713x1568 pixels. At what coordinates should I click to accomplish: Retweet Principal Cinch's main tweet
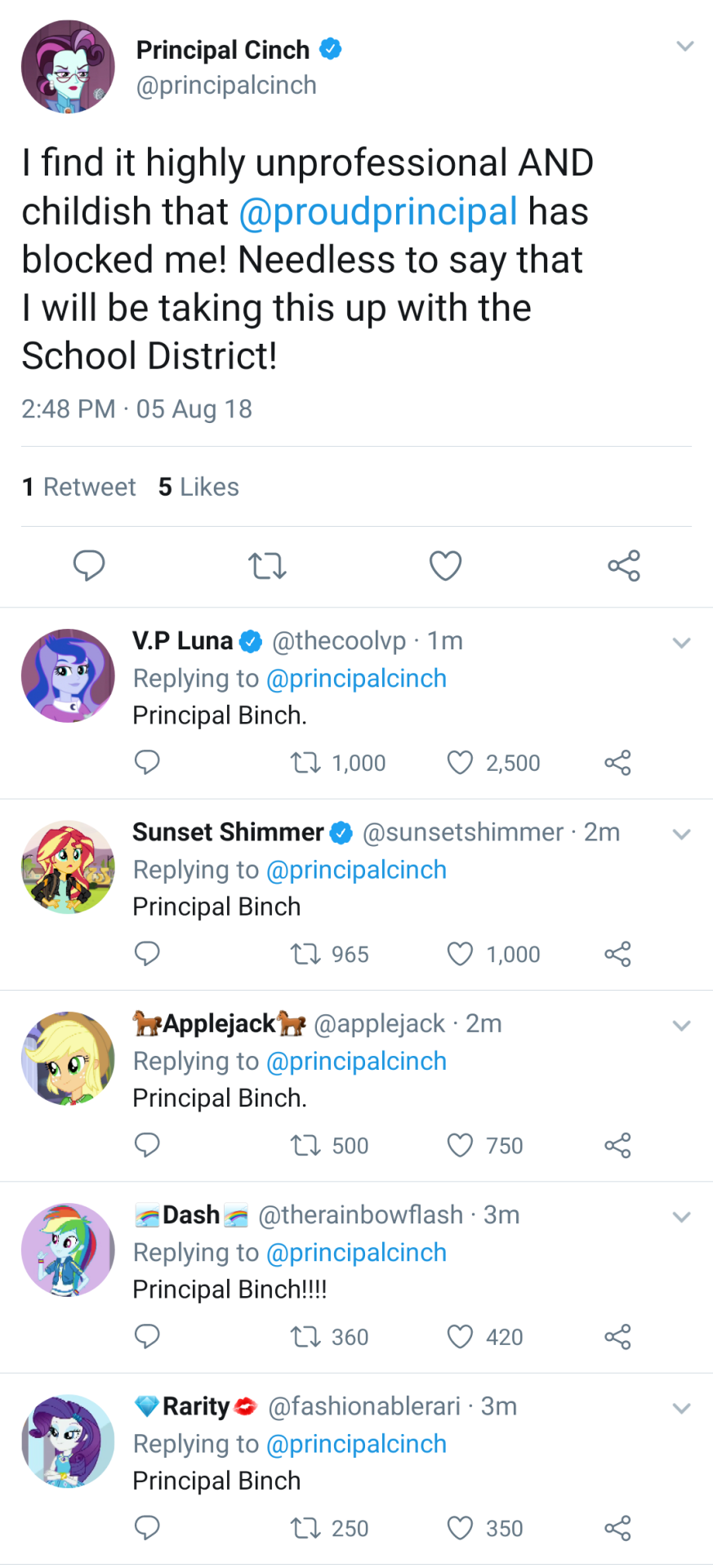pyautogui.click(x=267, y=565)
